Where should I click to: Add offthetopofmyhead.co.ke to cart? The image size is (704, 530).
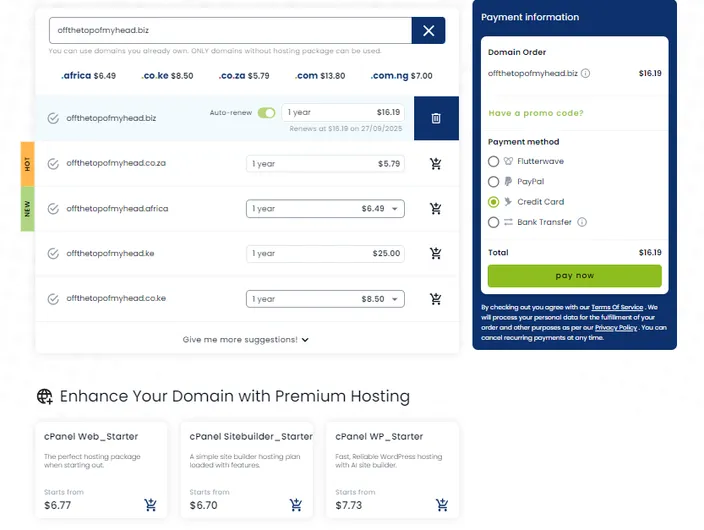[436, 299]
